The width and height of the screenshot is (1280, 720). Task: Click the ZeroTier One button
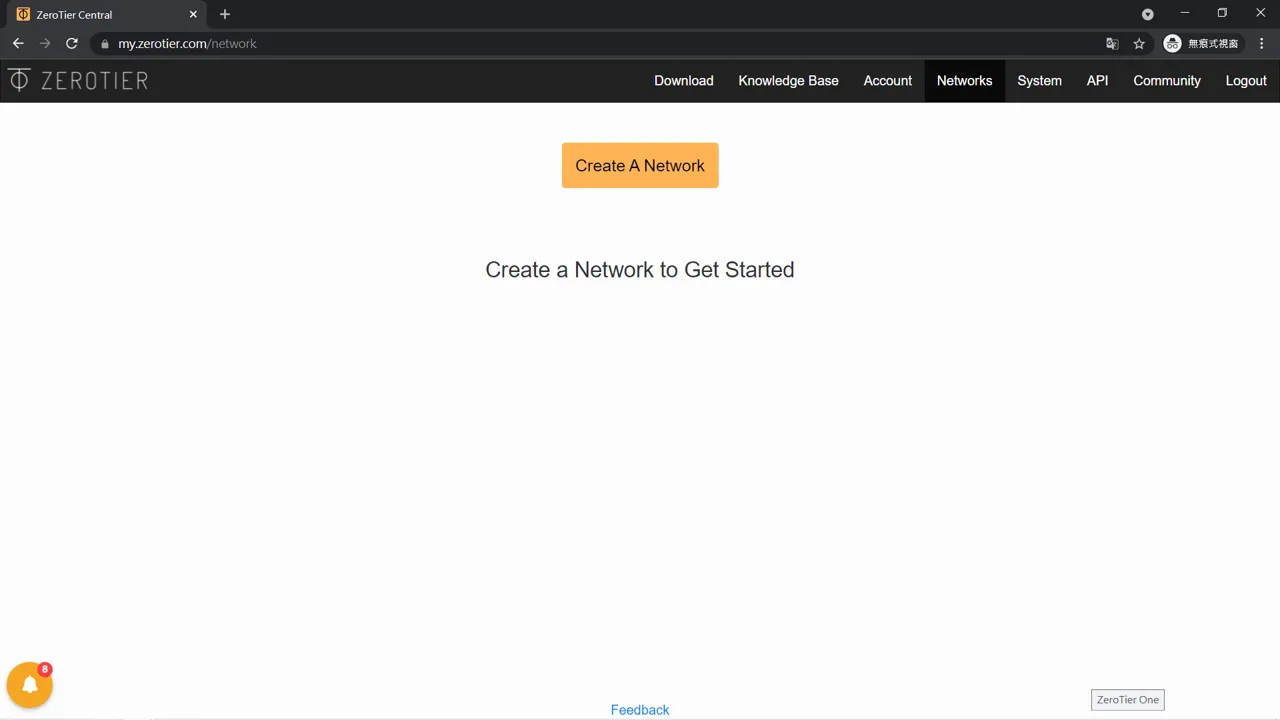coord(1127,700)
